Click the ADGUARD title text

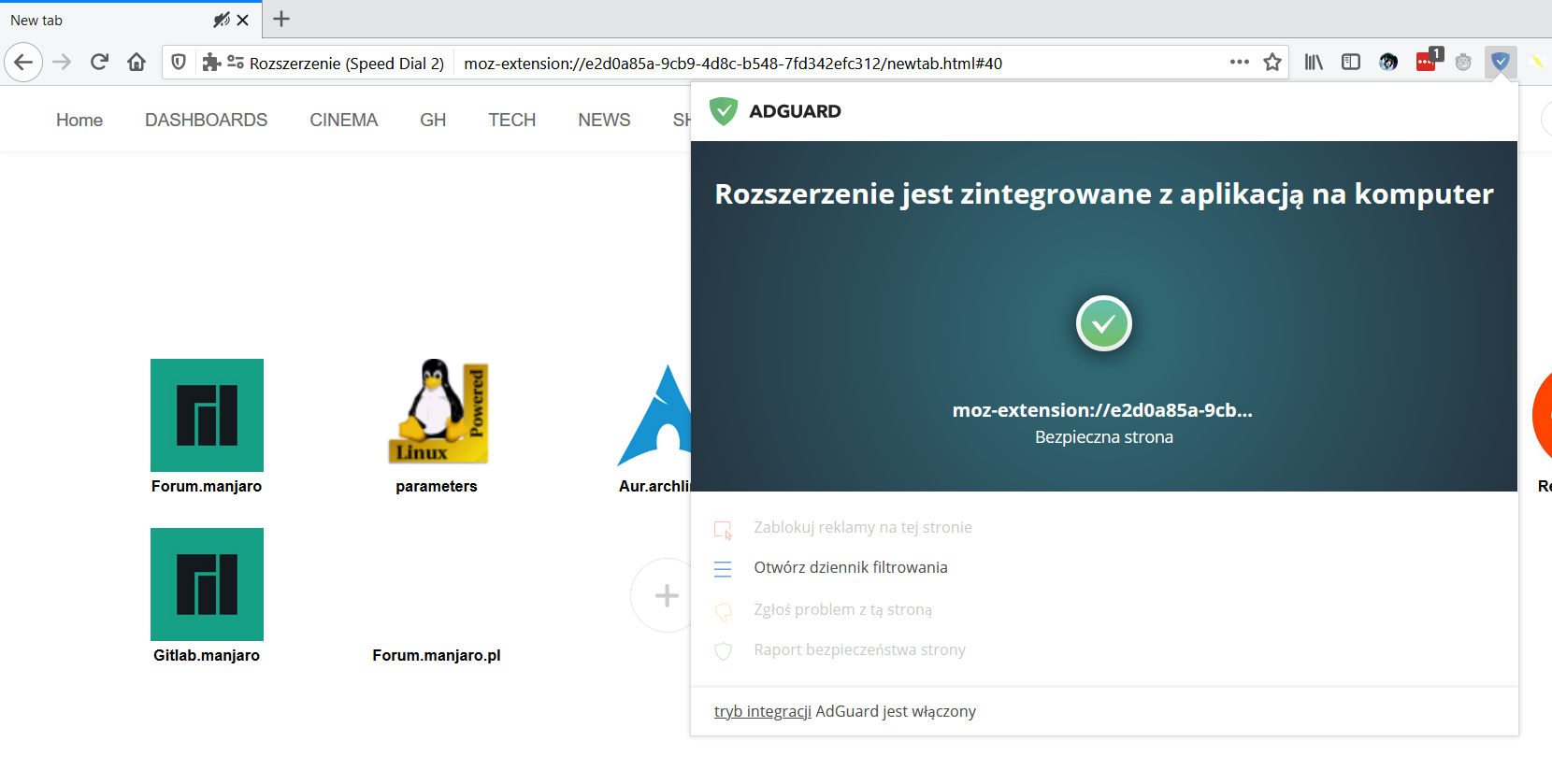pyautogui.click(x=796, y=111)
